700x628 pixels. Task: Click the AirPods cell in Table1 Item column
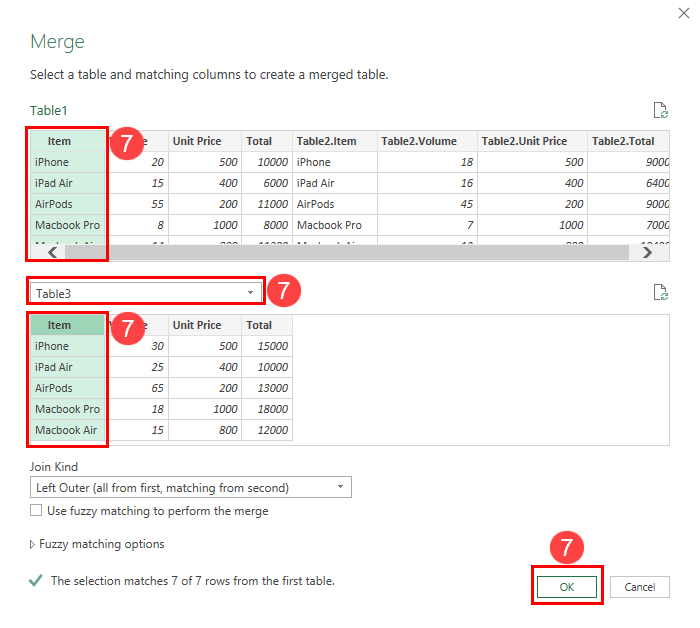click(x=67, y=204)
